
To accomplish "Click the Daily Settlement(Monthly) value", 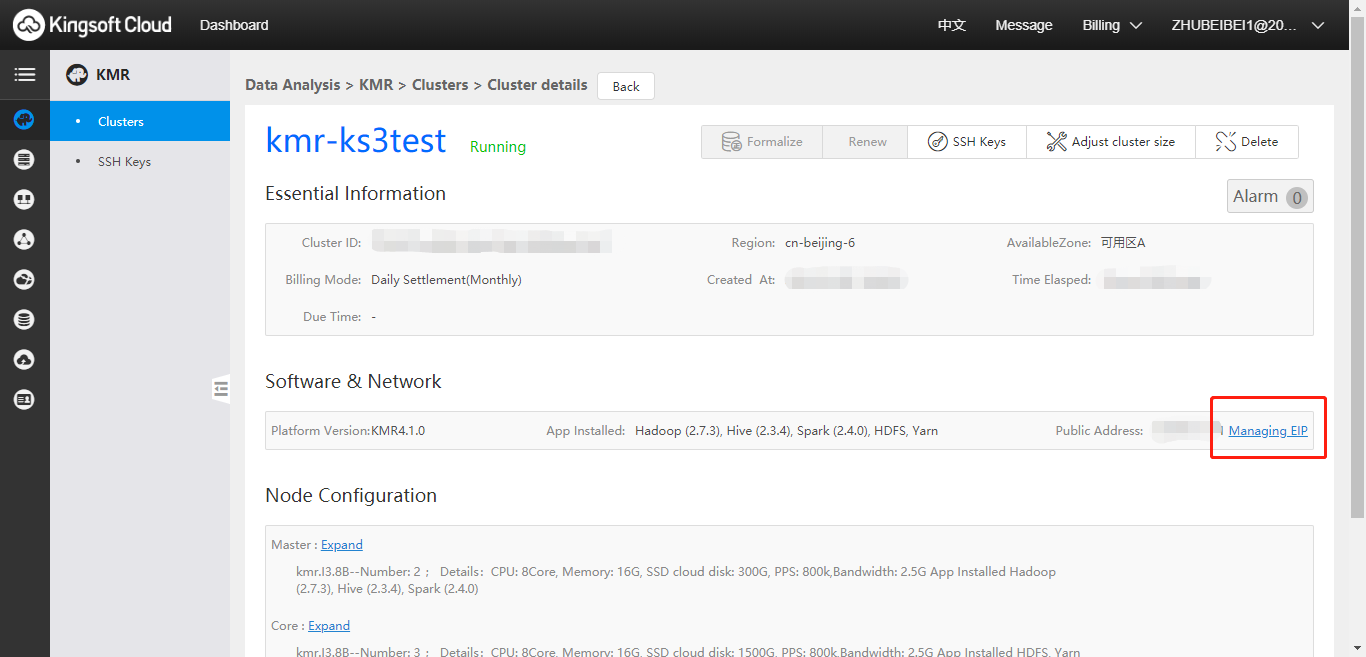I will click(446, 280).
